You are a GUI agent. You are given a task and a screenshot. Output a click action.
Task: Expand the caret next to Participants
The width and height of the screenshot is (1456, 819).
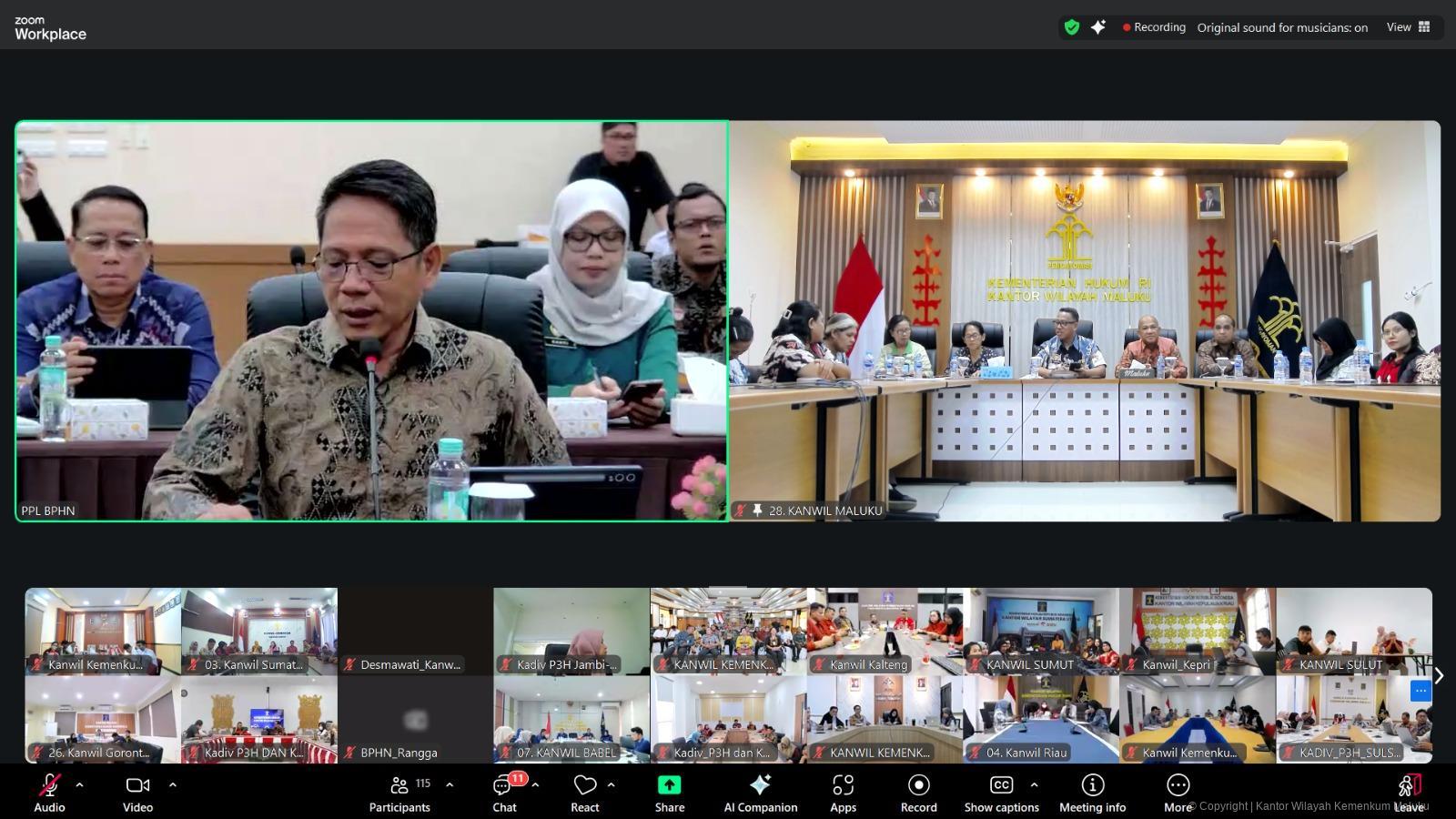450,784
